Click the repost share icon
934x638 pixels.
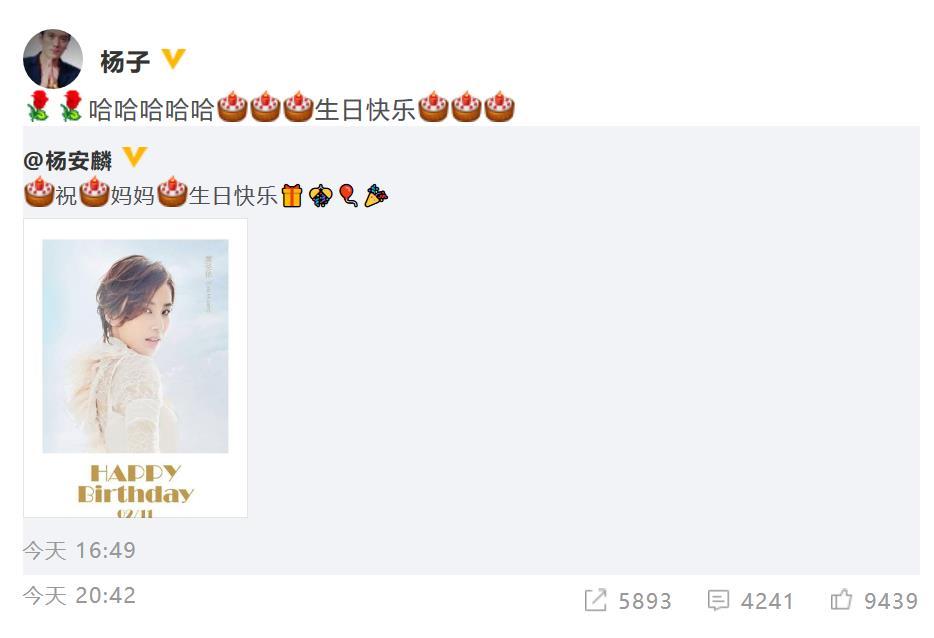click(595, 600)
